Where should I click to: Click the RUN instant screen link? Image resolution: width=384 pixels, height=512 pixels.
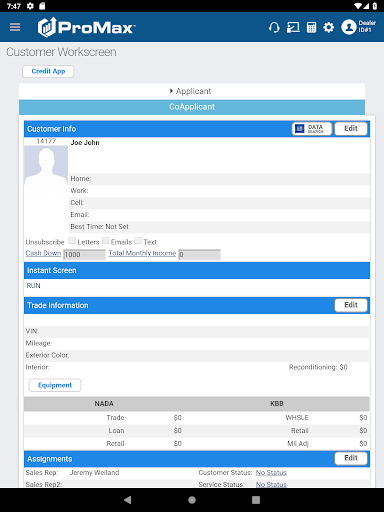coord(33,286)
